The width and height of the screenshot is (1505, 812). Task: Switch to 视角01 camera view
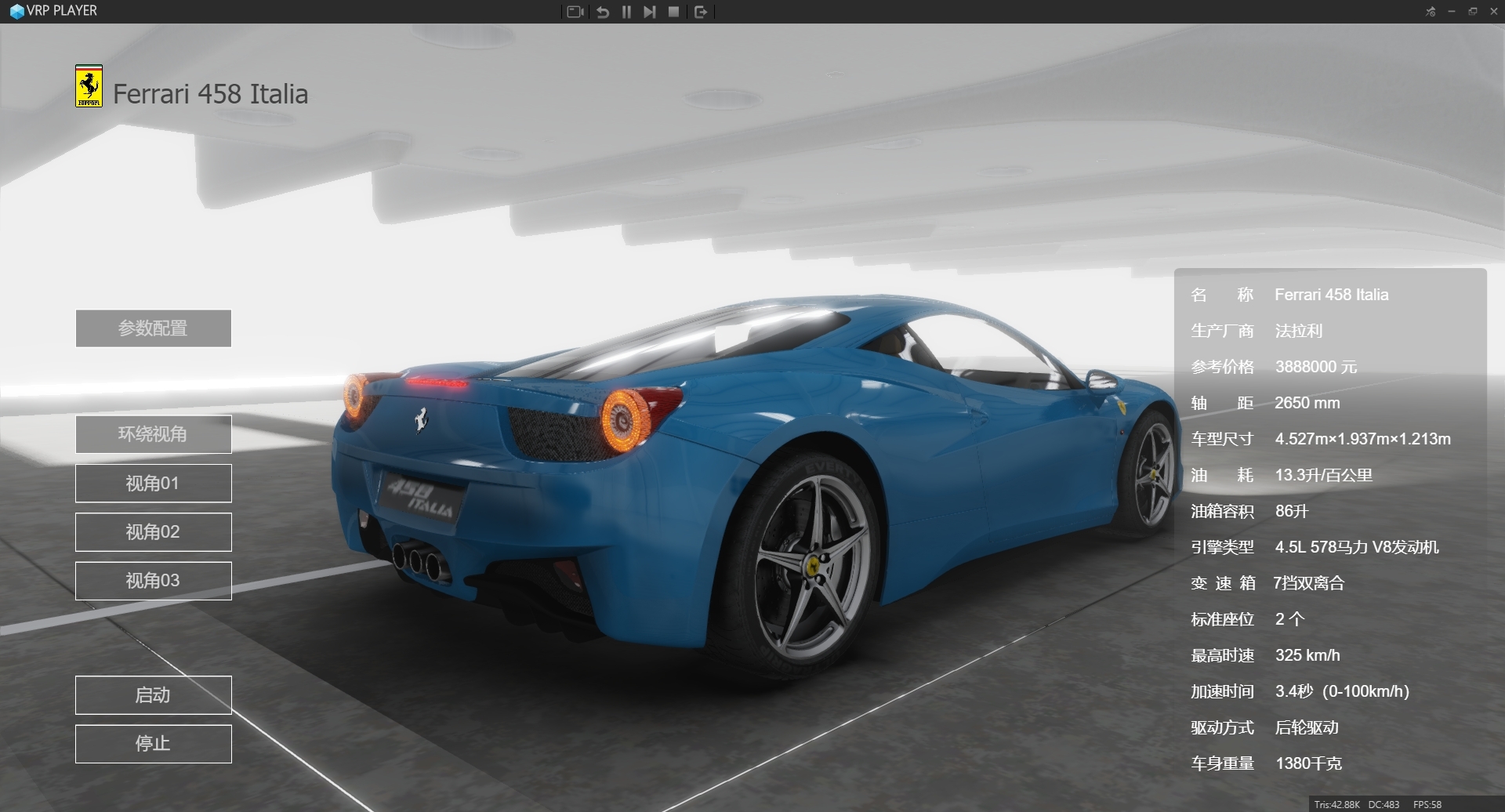pyautogui.click(x=154, y=484)
